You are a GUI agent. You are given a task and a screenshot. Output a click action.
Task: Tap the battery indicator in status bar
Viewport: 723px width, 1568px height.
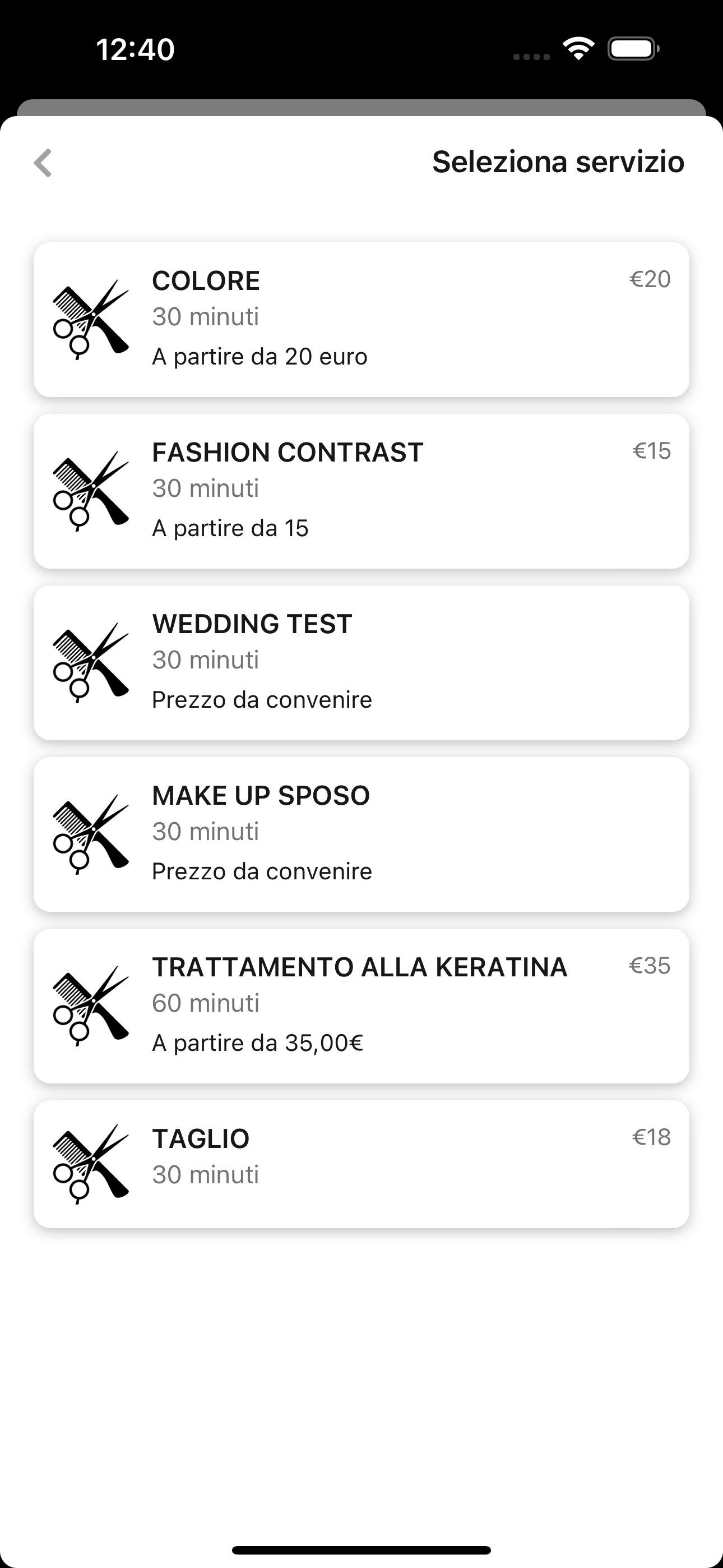633,49
